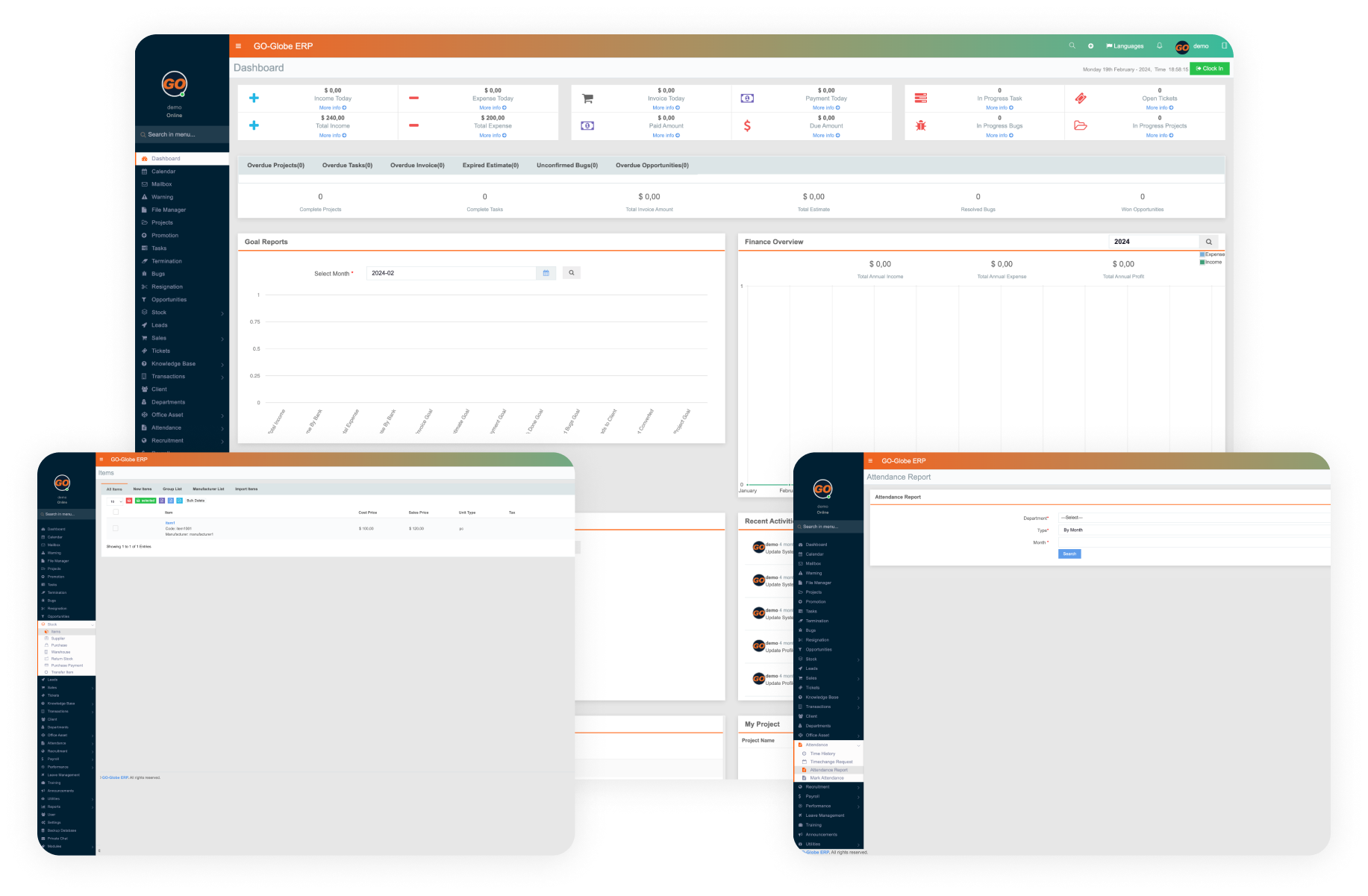Toggle the Expense legend swatch in Finance Overview
Viewport: 1368px width, 896px height.
click(1202, 254)
